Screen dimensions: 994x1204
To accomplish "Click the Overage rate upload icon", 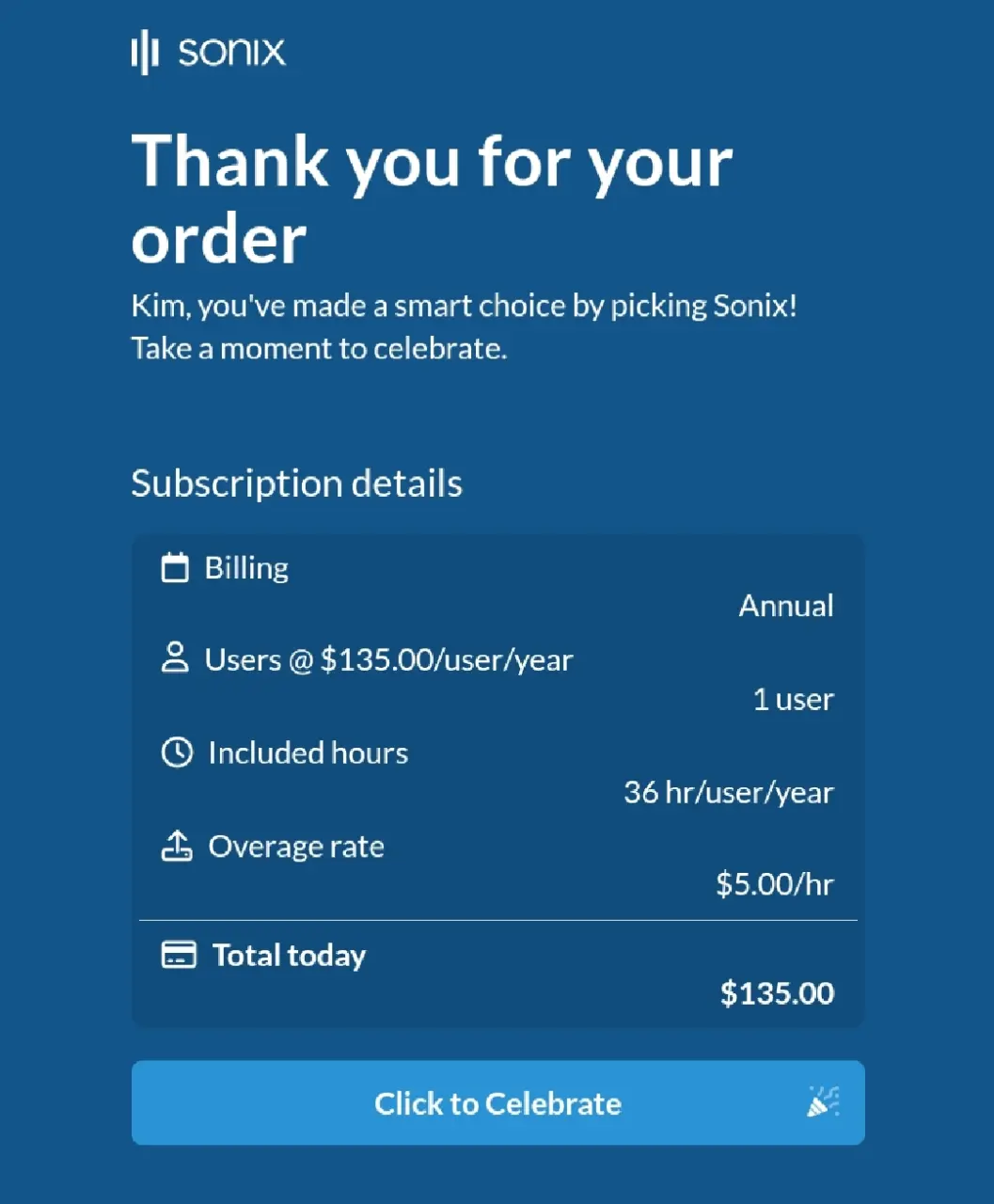I will tap(177, 846).
